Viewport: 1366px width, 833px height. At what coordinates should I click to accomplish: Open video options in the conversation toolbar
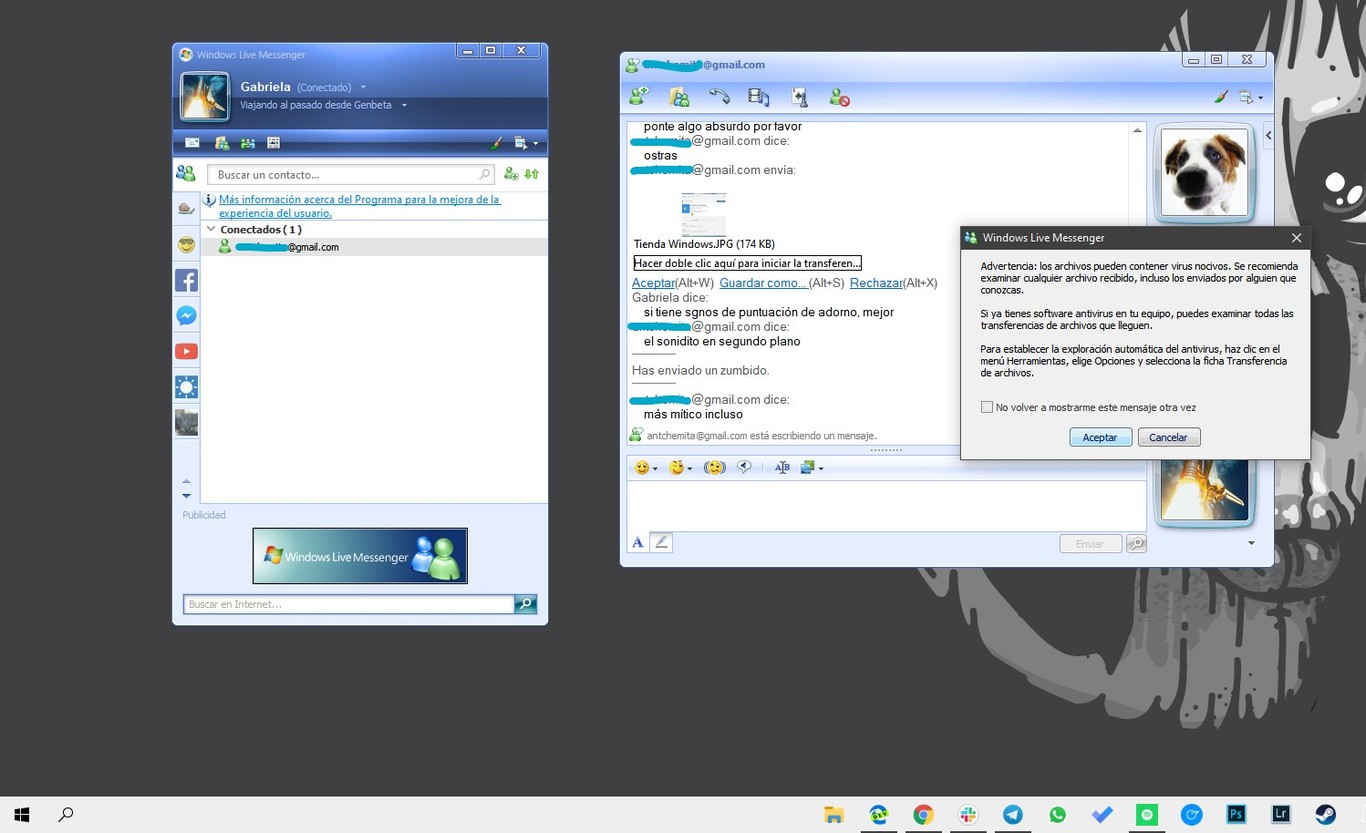coord(759,96)
